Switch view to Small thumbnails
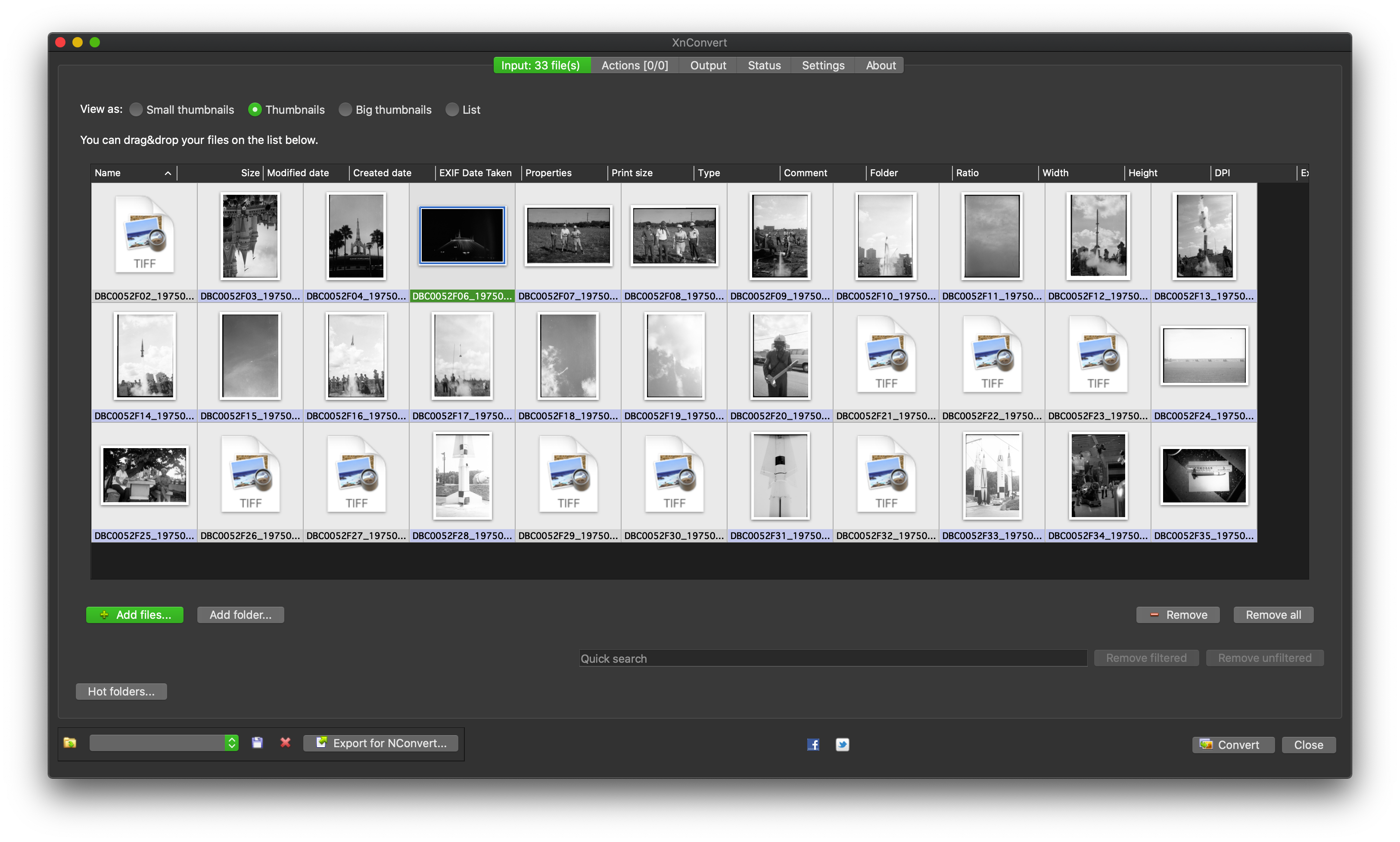Screen dimensions: 1400x842 pos(136,110)
